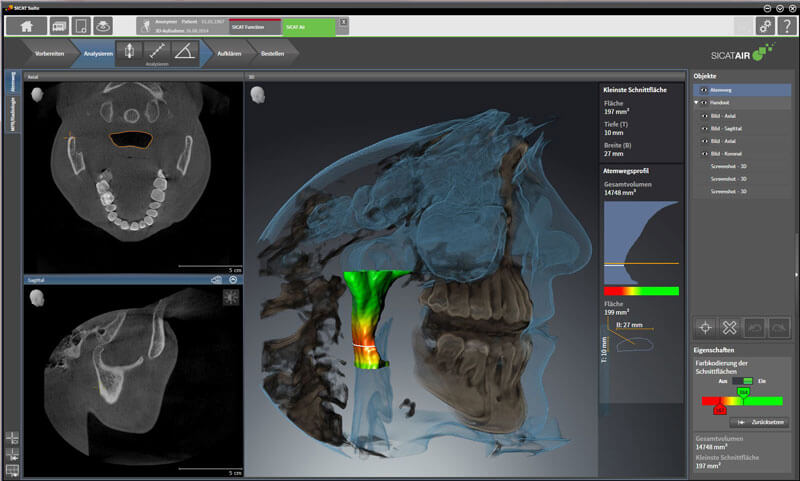This screenshot has width=800, height=481.
Task: Click the workspace layout icon at bottom left
Action: 12,438
